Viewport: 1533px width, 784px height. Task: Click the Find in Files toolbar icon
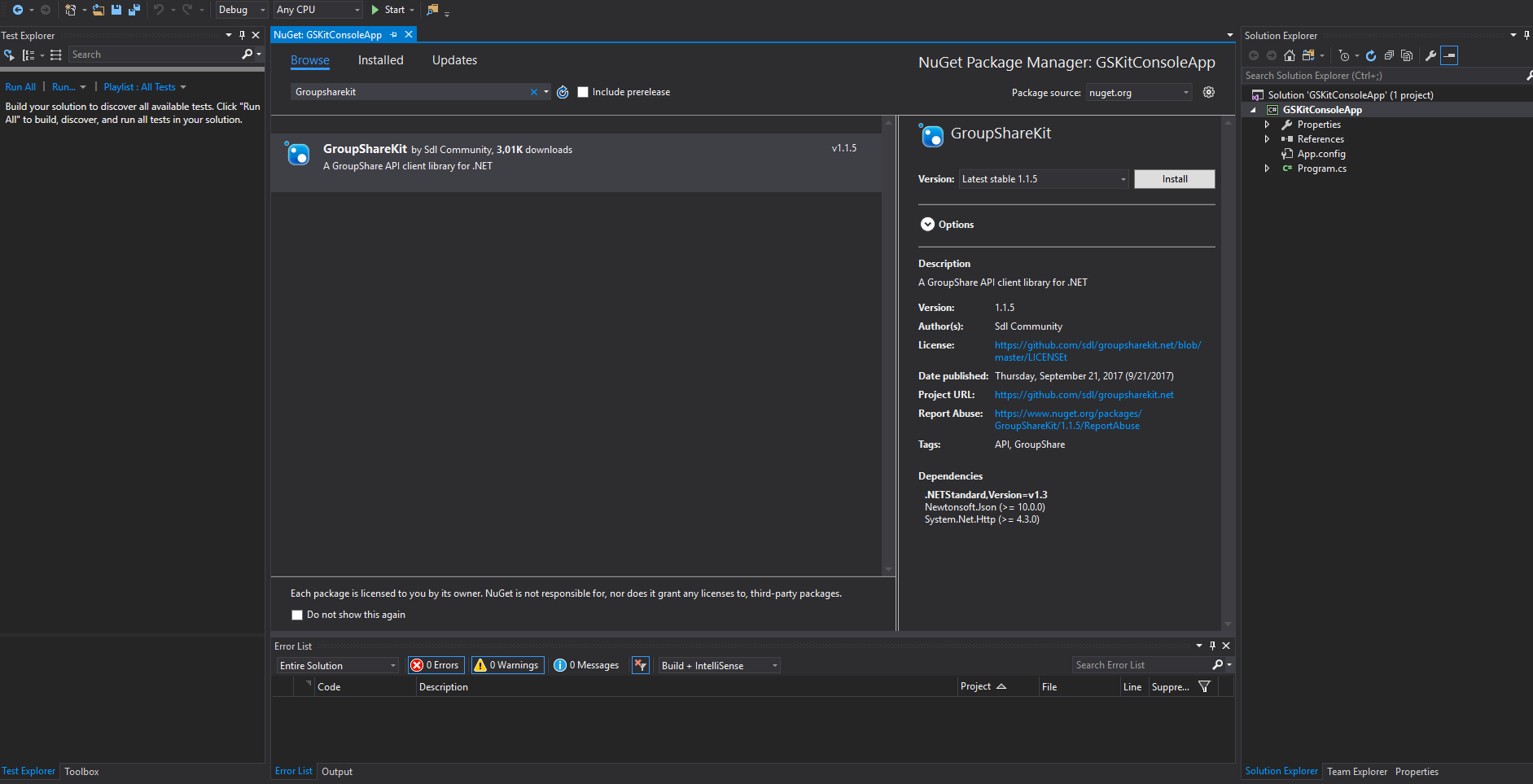432,10
